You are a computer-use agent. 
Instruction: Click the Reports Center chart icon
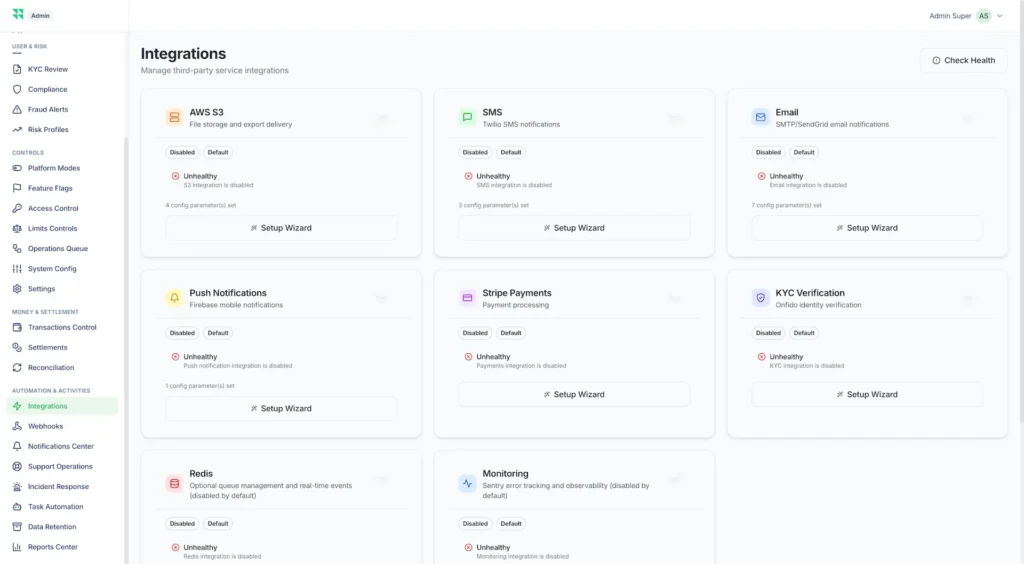17,547
